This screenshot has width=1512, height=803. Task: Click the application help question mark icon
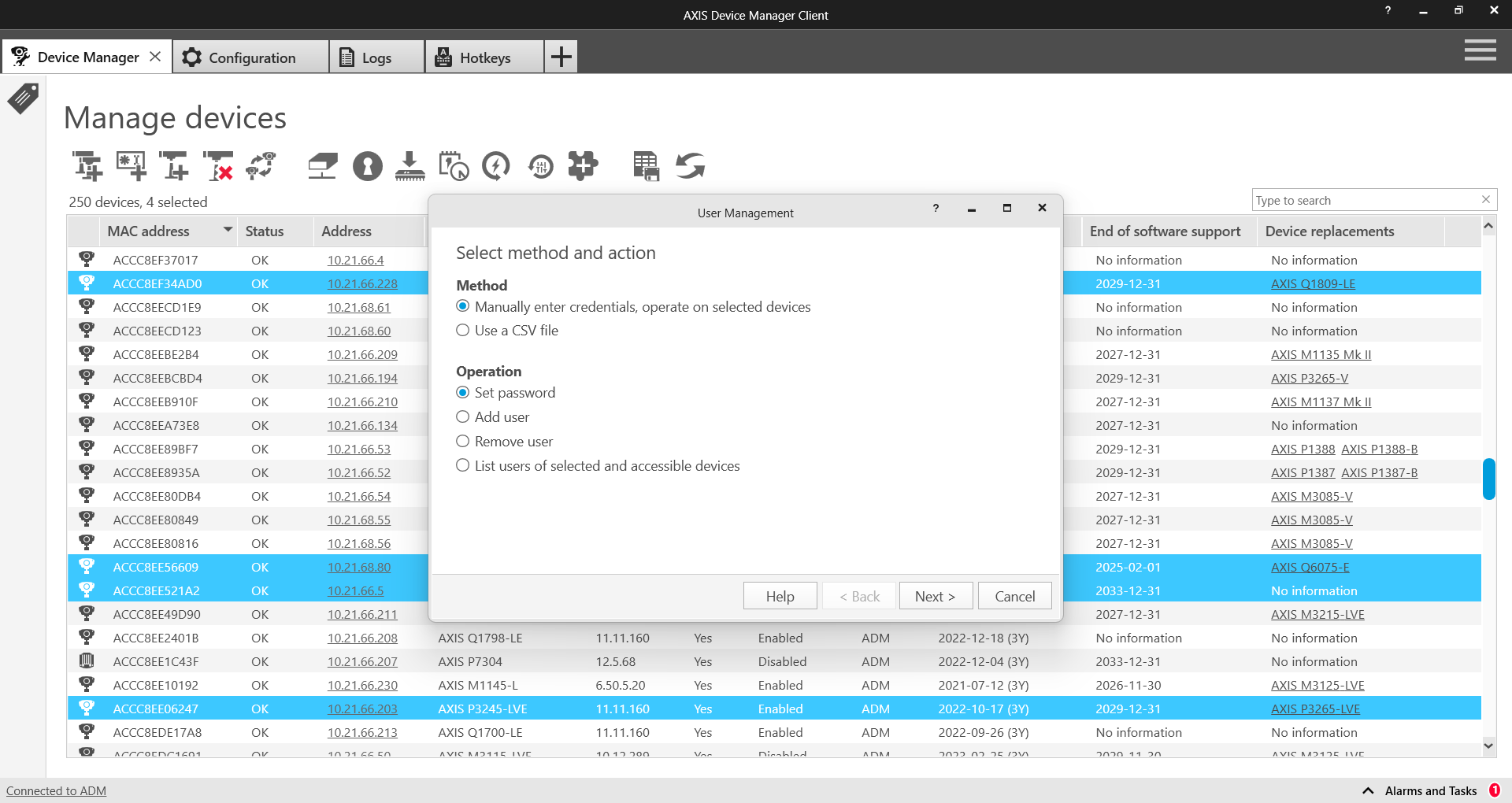coord(1388,10)
